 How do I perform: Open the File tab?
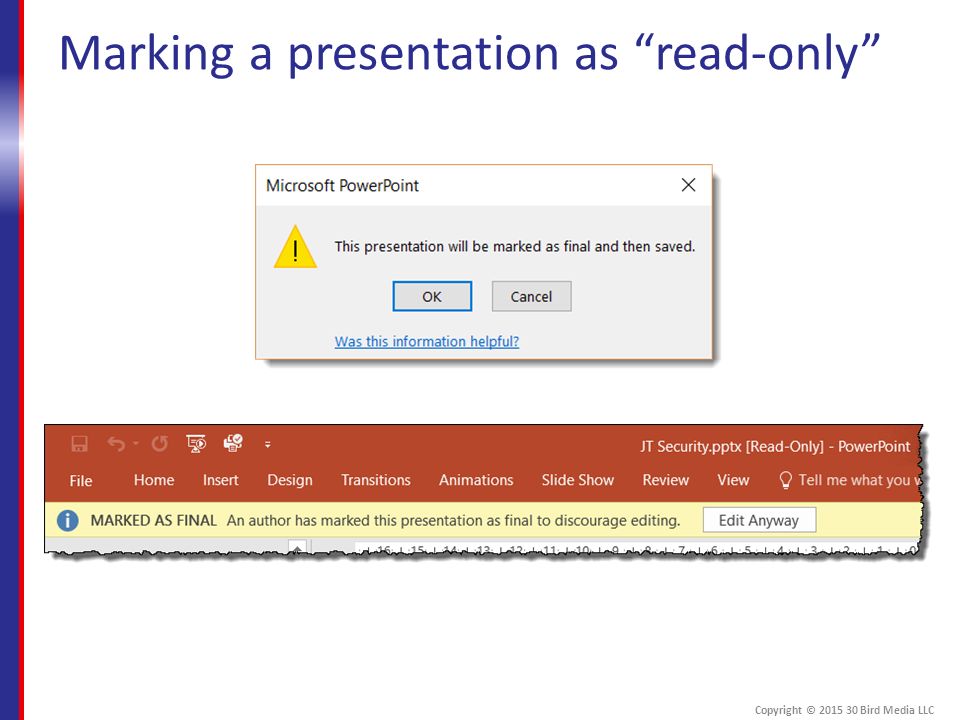point(81,481)
